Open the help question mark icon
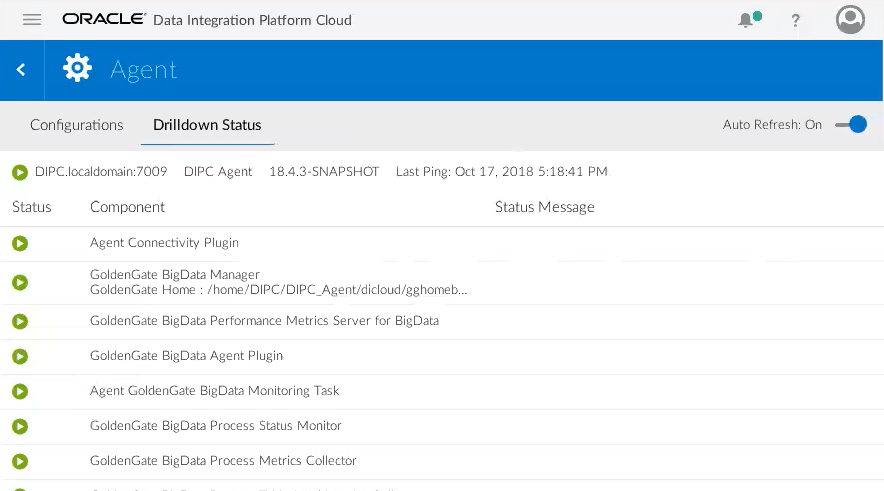Viewport: 884px width, 491px height. click(x=796, y=20)
